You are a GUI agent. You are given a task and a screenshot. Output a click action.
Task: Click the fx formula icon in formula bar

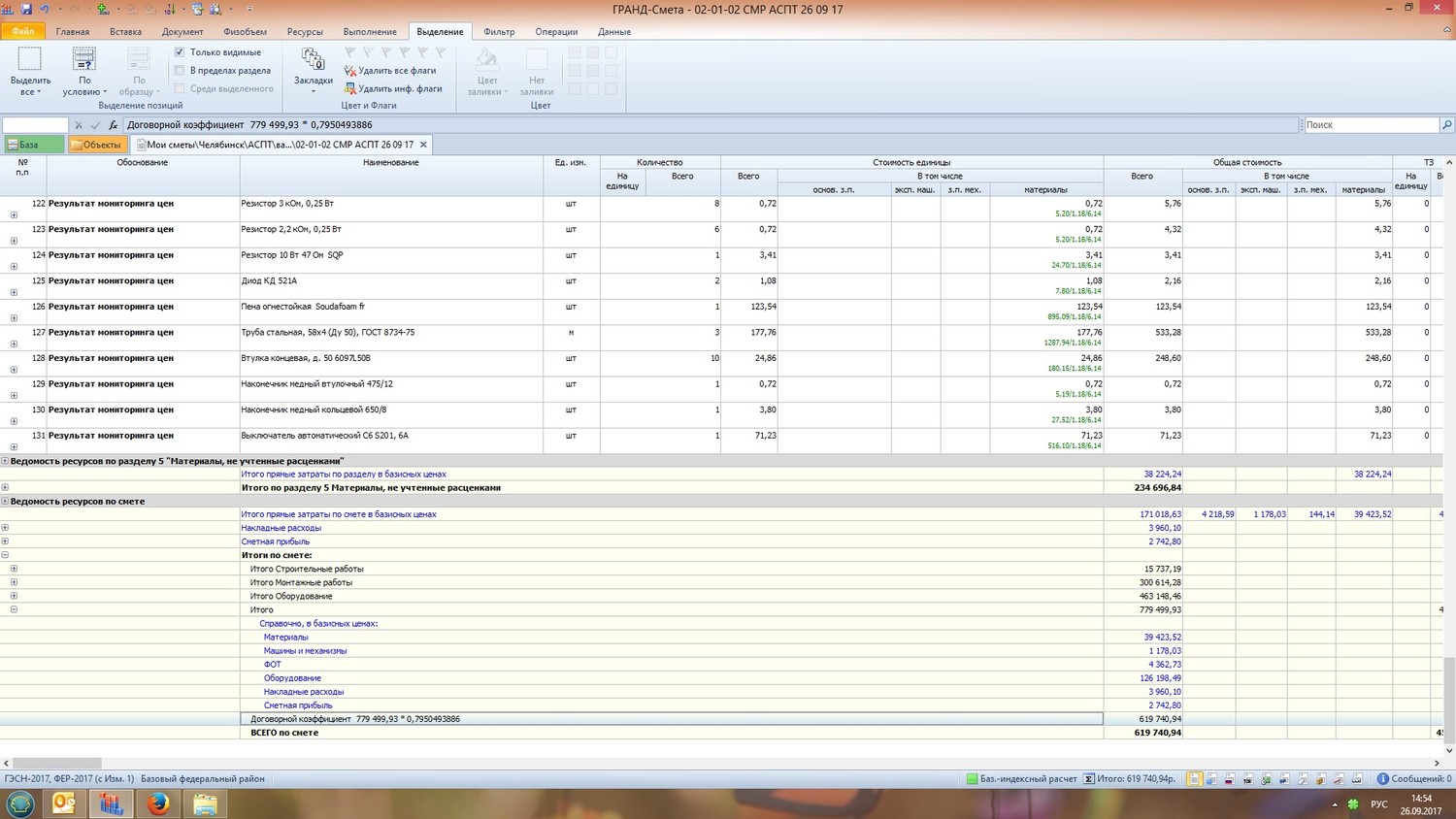(x=113, y=125)
